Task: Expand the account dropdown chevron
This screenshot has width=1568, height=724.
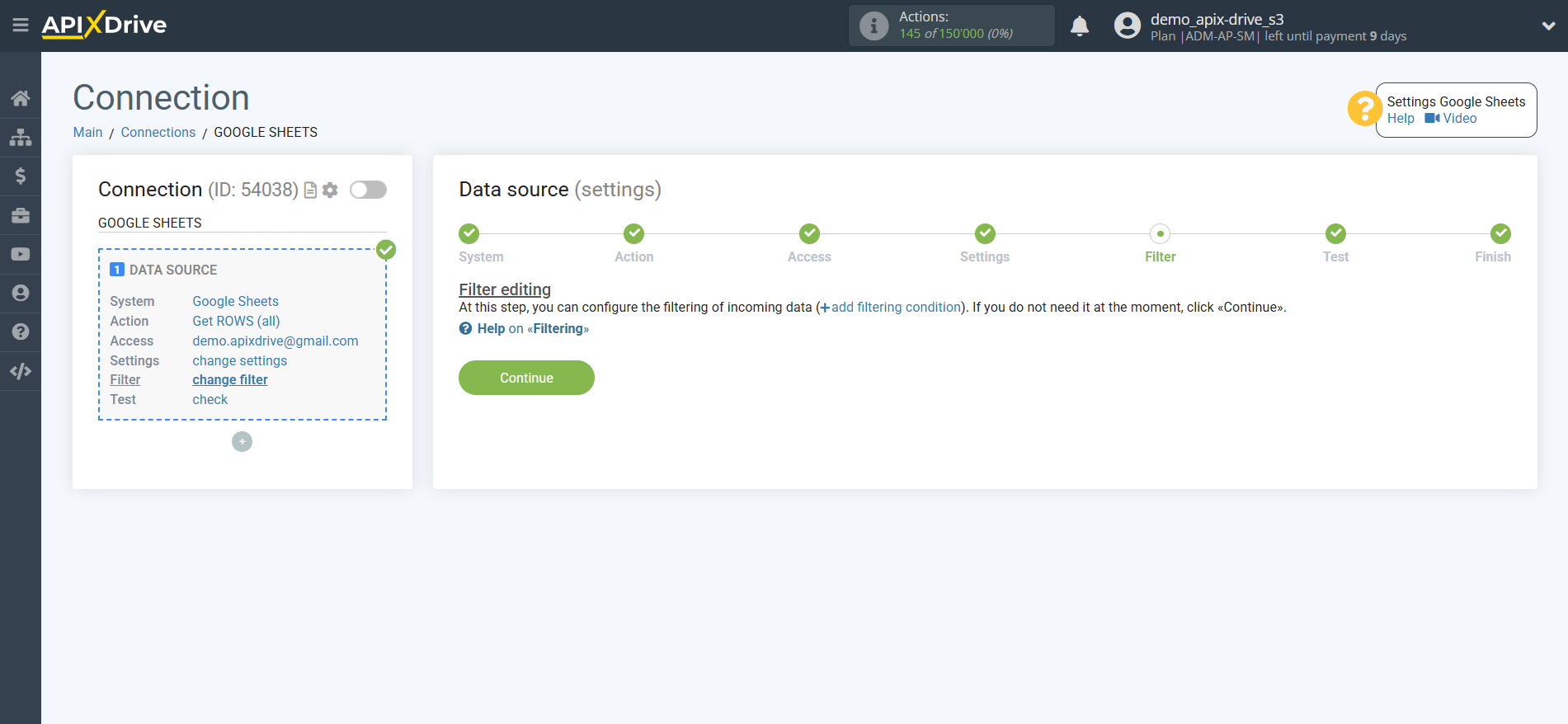Action: coord(1548,26)
